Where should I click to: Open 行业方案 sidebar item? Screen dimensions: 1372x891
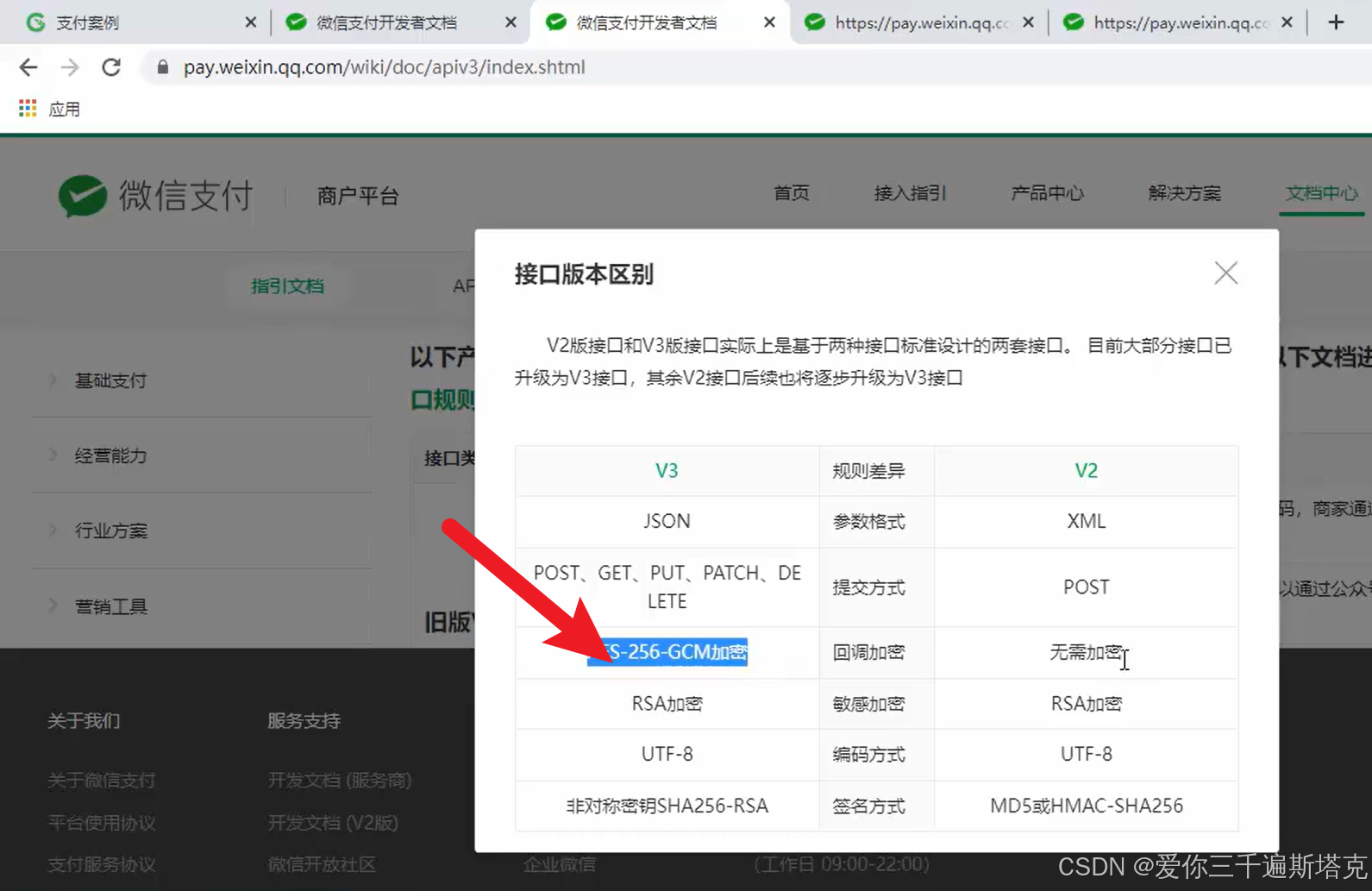(x=110, y=530)
